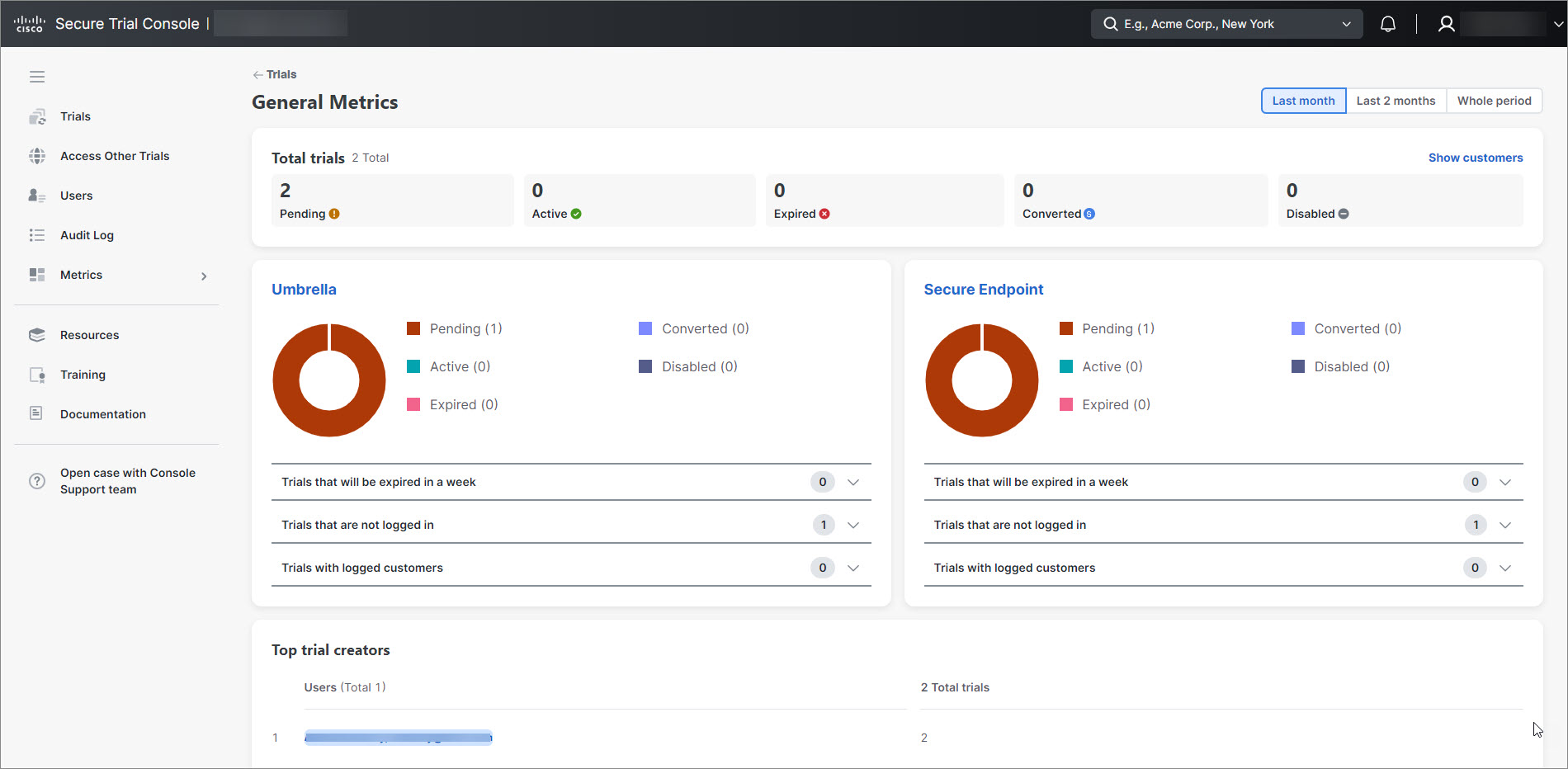Open Access Other Trials menu item
The image size is (1568, 769).
coord(115,156)
